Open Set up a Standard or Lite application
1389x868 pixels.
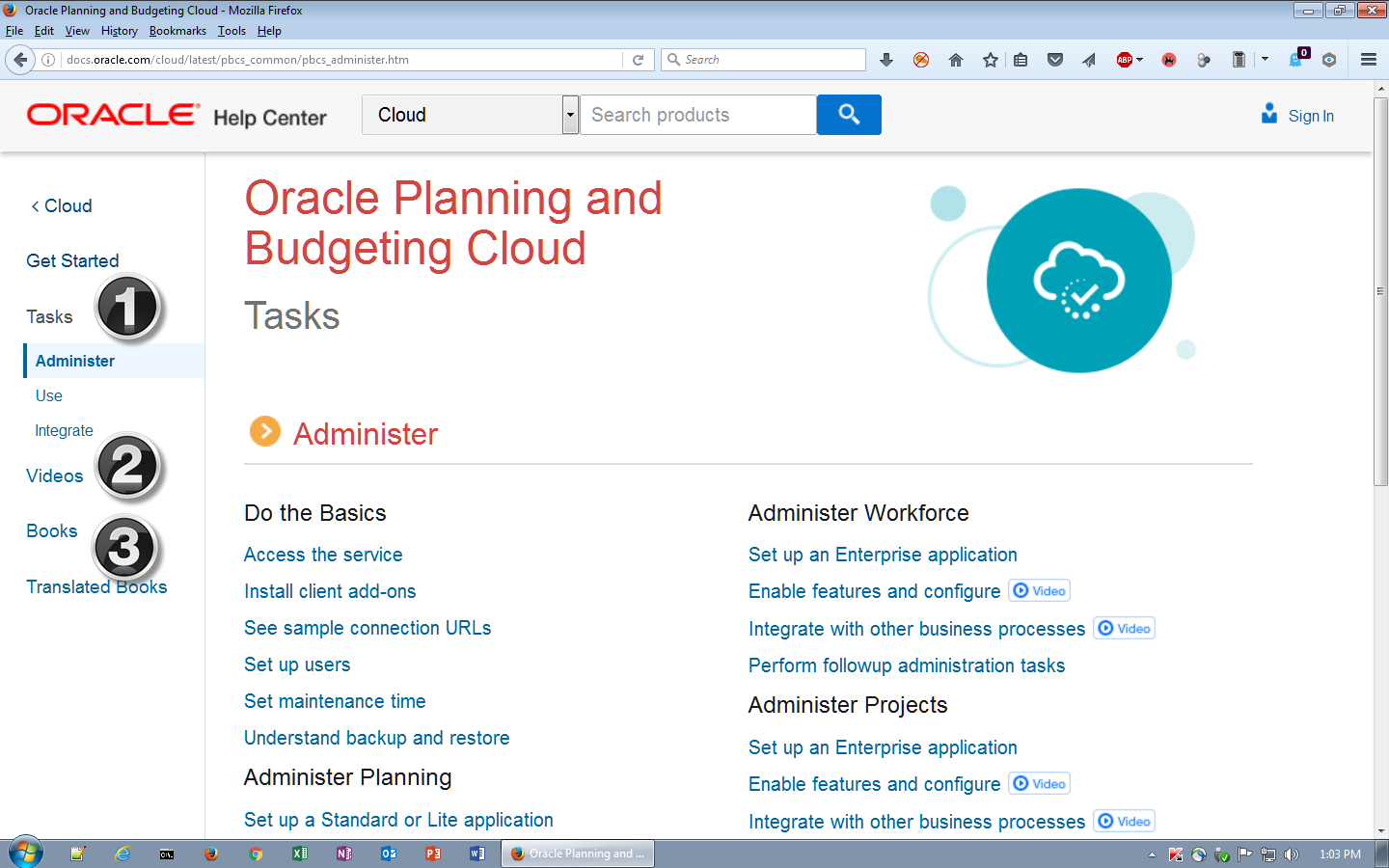398,820
